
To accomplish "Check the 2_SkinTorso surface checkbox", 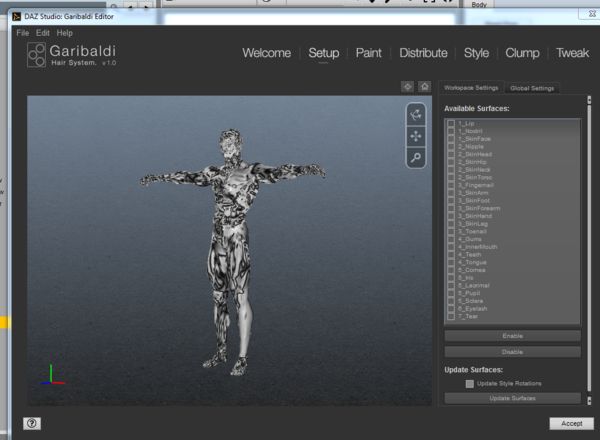I will [451, 178].
